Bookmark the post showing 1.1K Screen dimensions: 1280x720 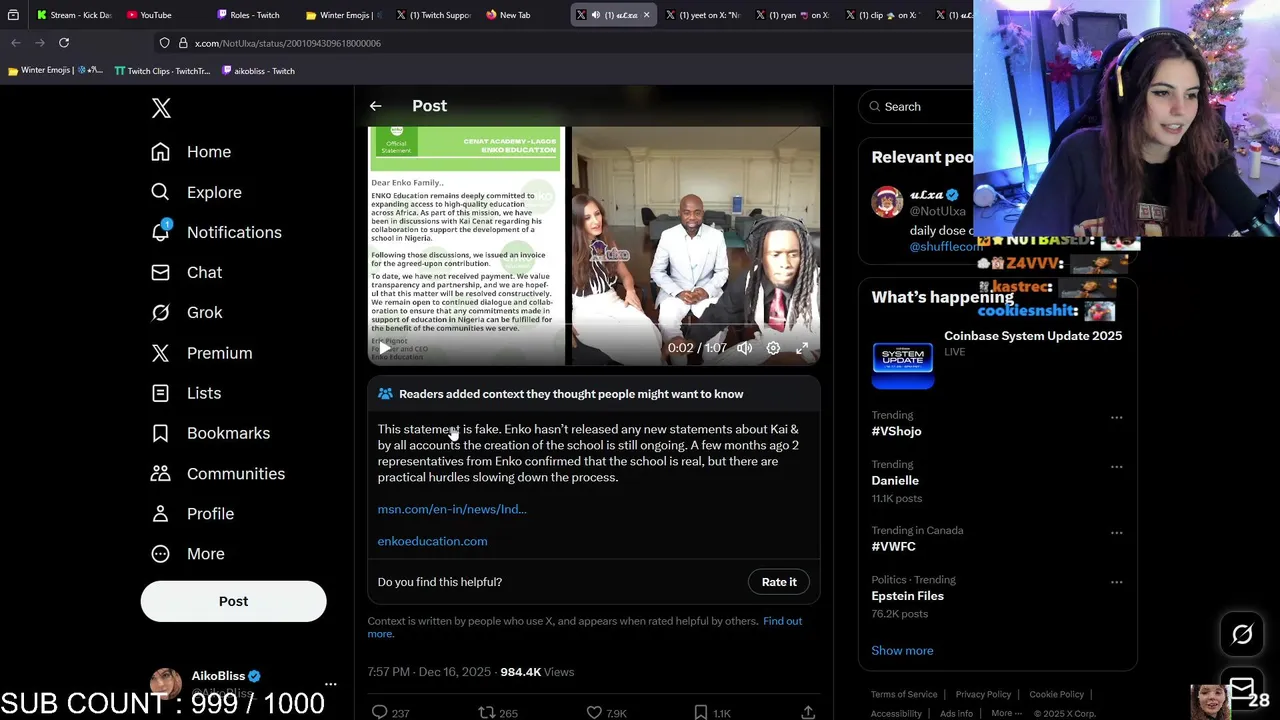(x=713, y=713)
